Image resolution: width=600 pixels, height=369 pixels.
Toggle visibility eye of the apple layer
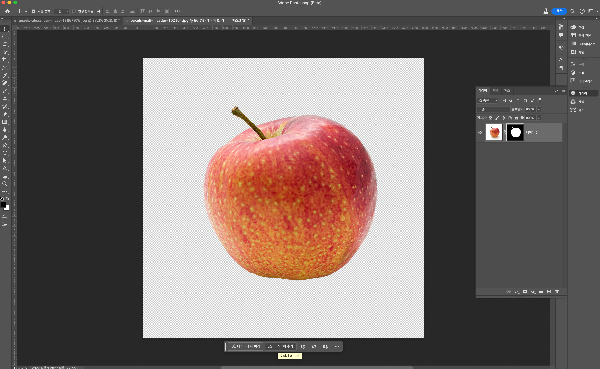[480, 132]
